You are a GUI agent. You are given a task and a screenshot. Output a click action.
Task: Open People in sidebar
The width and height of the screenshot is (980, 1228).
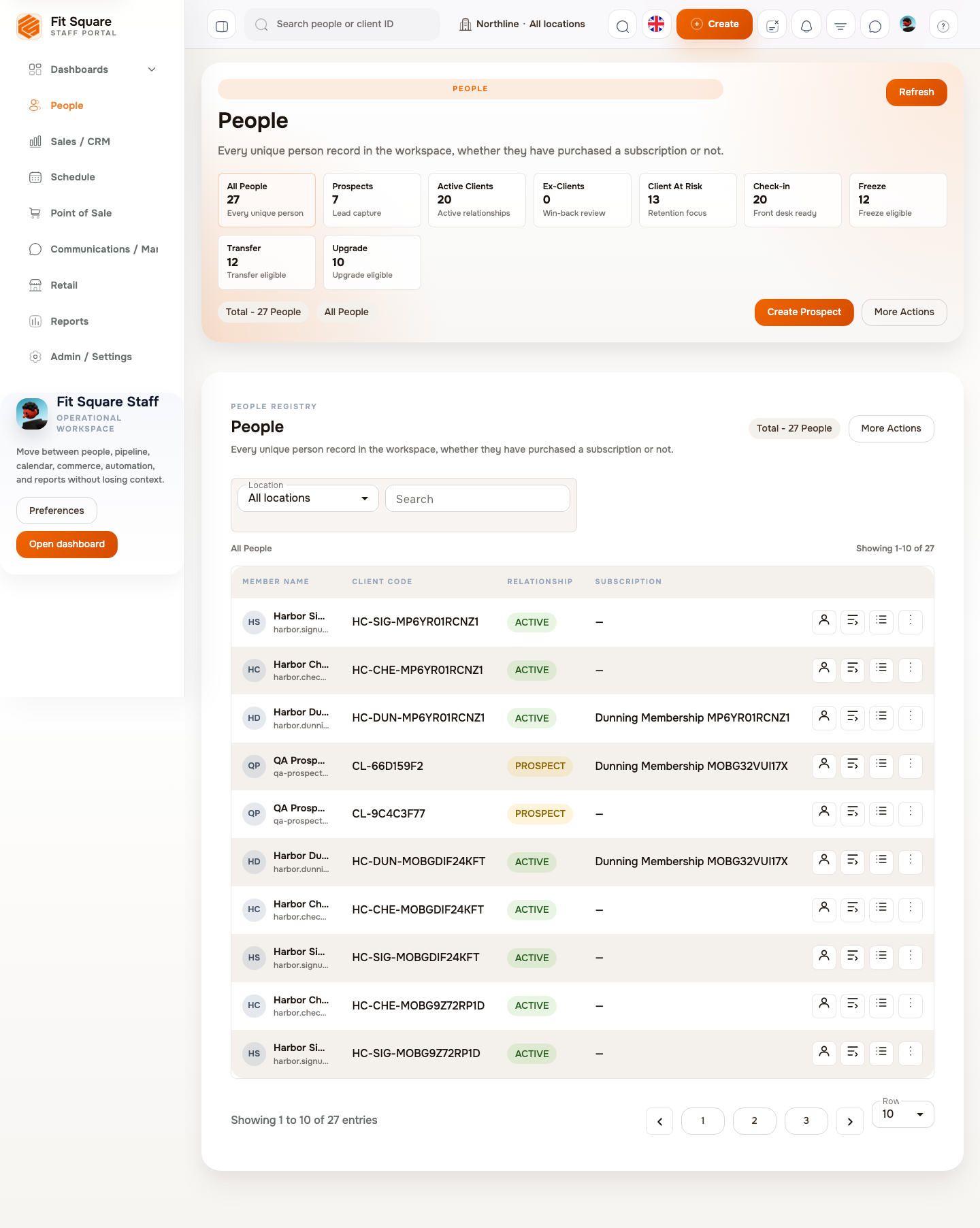pyautogui.click(x=93, y=106)
